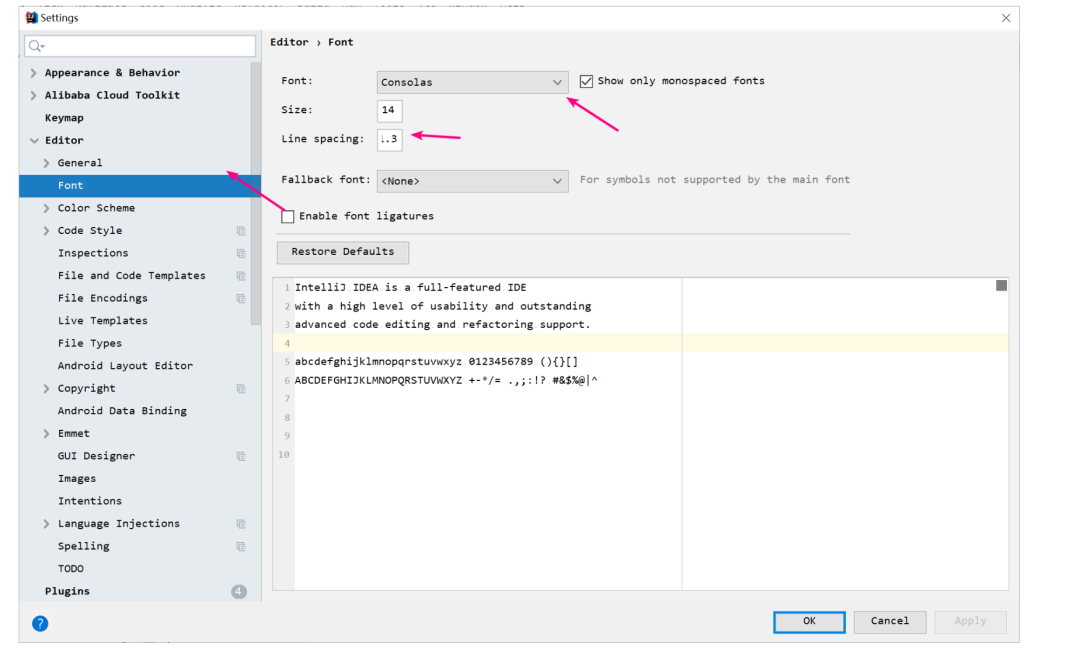Screen dimensions: 1080x654
Task: Click the copy icon beside GUI Designer
Action: 240,457
